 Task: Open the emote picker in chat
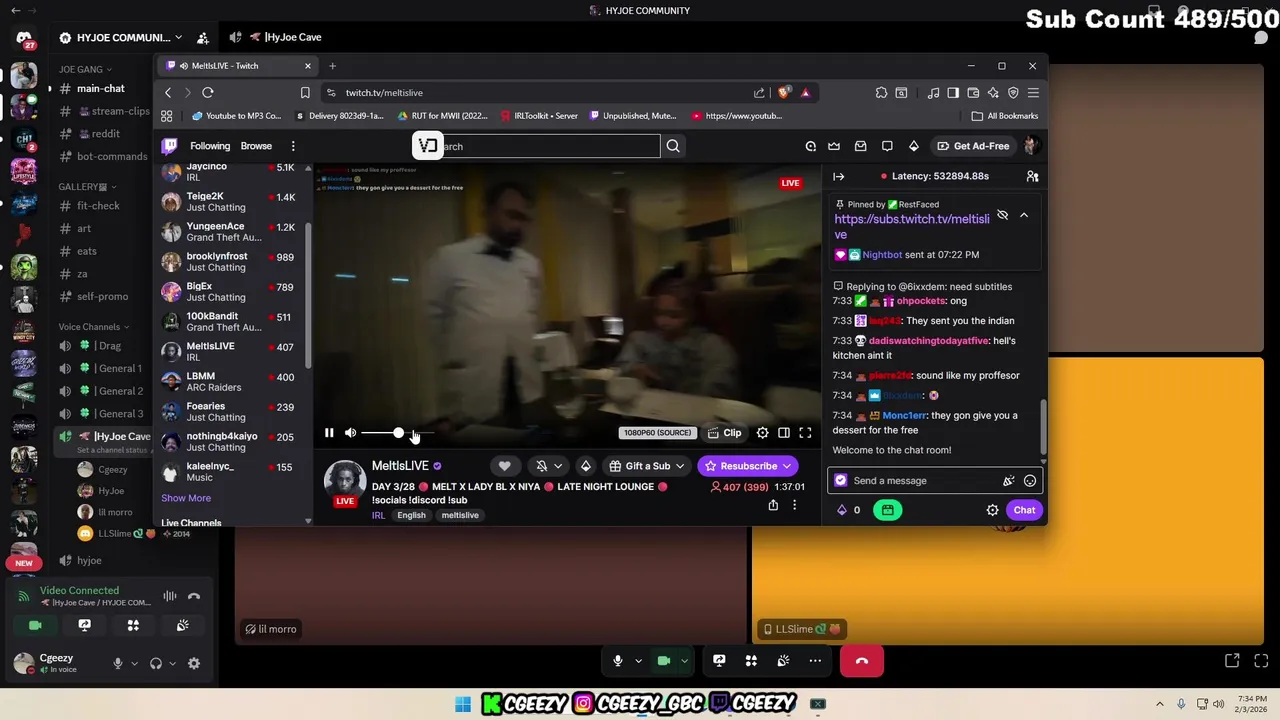(x=1029, y=481)
